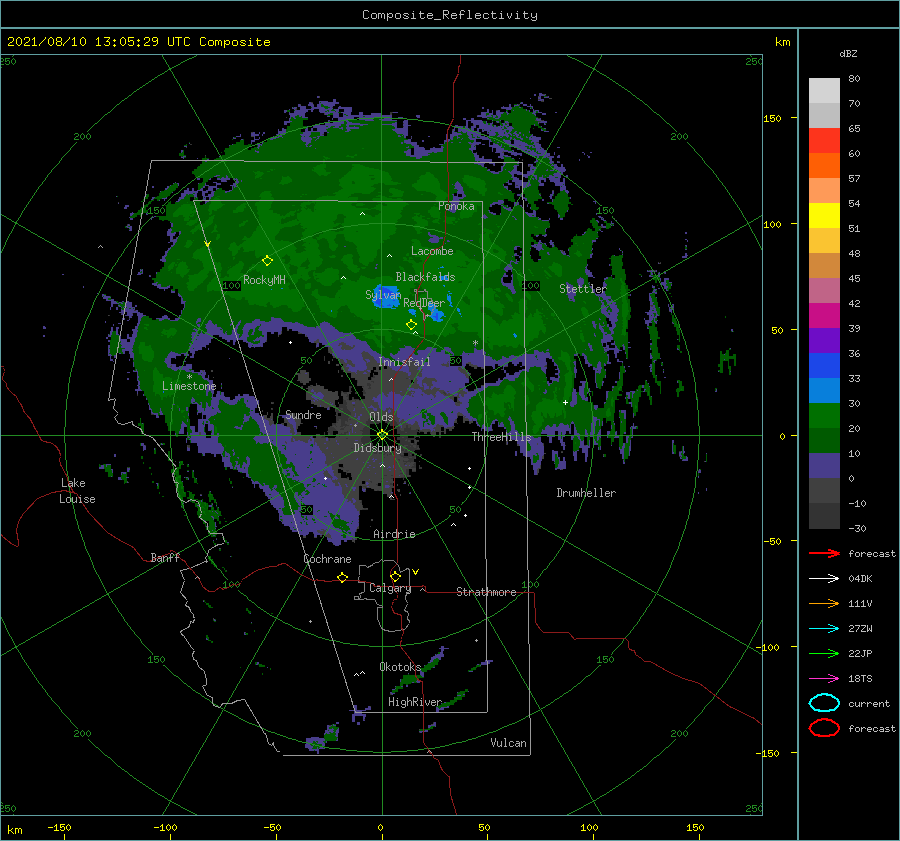Select the Cochrane label
900x841 pixels.
[327, 559]
